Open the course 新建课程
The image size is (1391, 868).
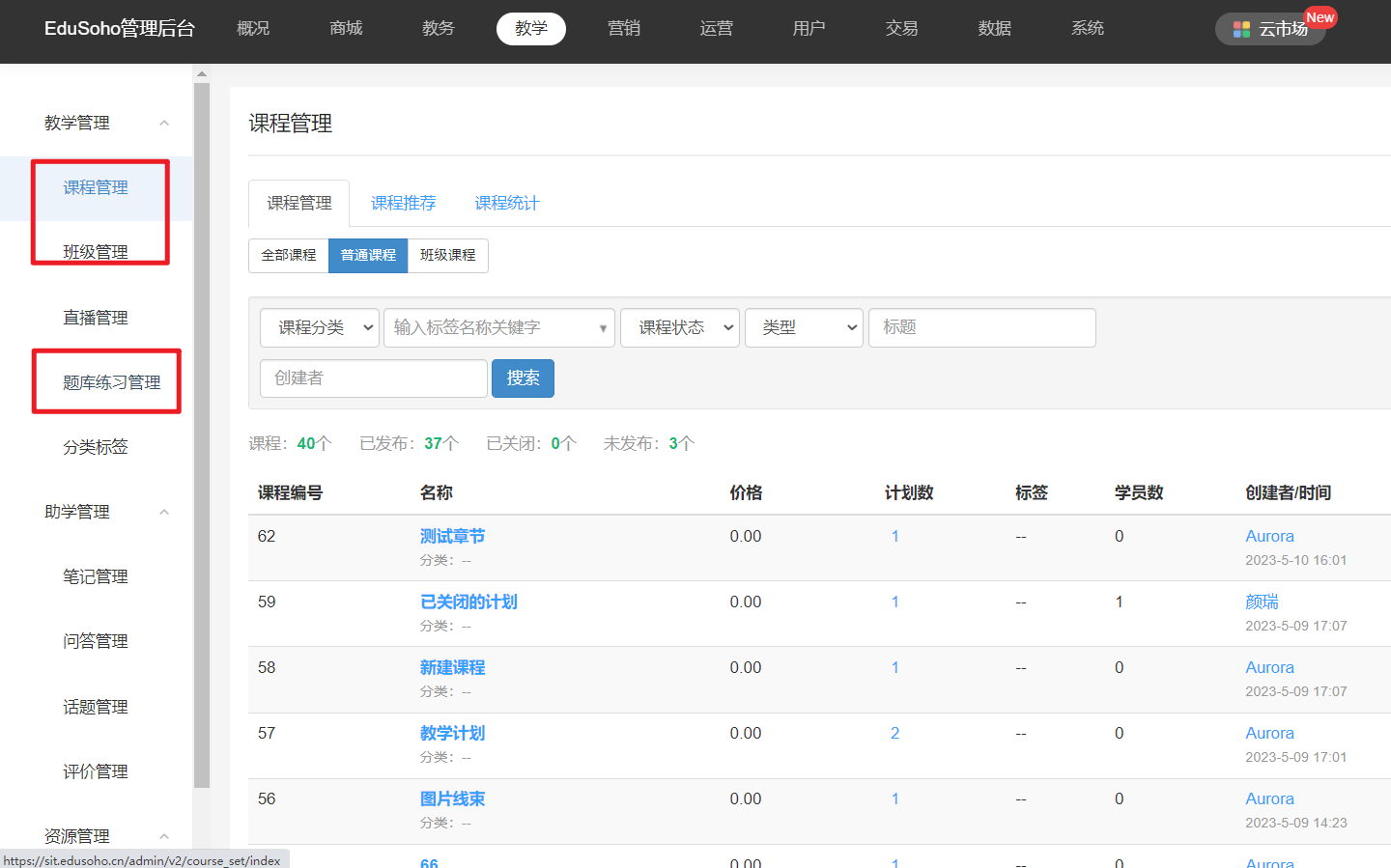[x=452, y=668]
